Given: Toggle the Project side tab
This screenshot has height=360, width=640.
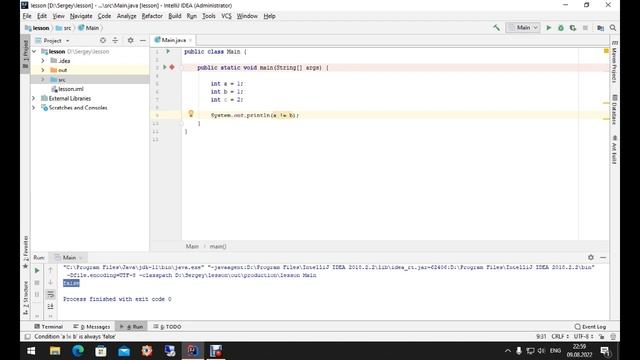Looking at the screenshot, I should (x=26, y=54).
